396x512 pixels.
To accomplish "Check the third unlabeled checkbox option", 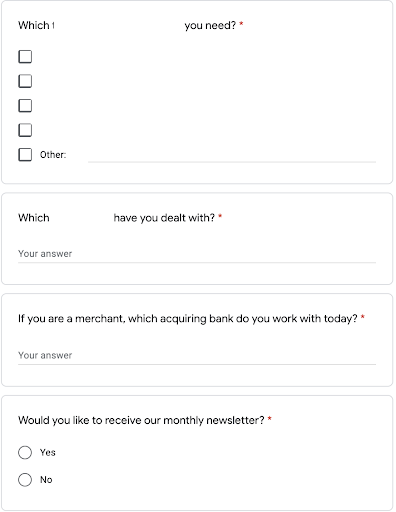I will [x=25, y=106].
